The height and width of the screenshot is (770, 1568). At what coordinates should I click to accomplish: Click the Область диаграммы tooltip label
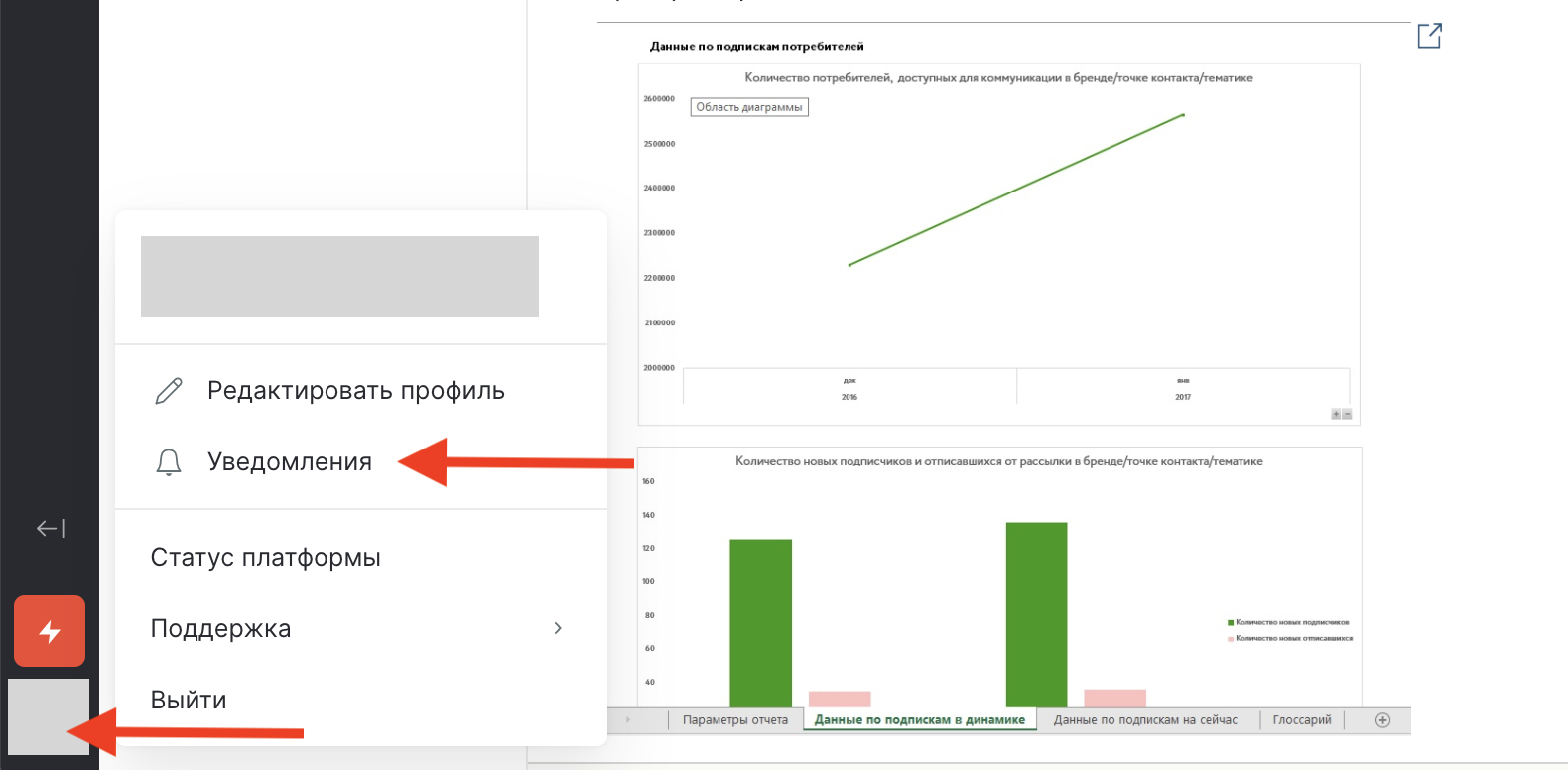pos(749,107)
